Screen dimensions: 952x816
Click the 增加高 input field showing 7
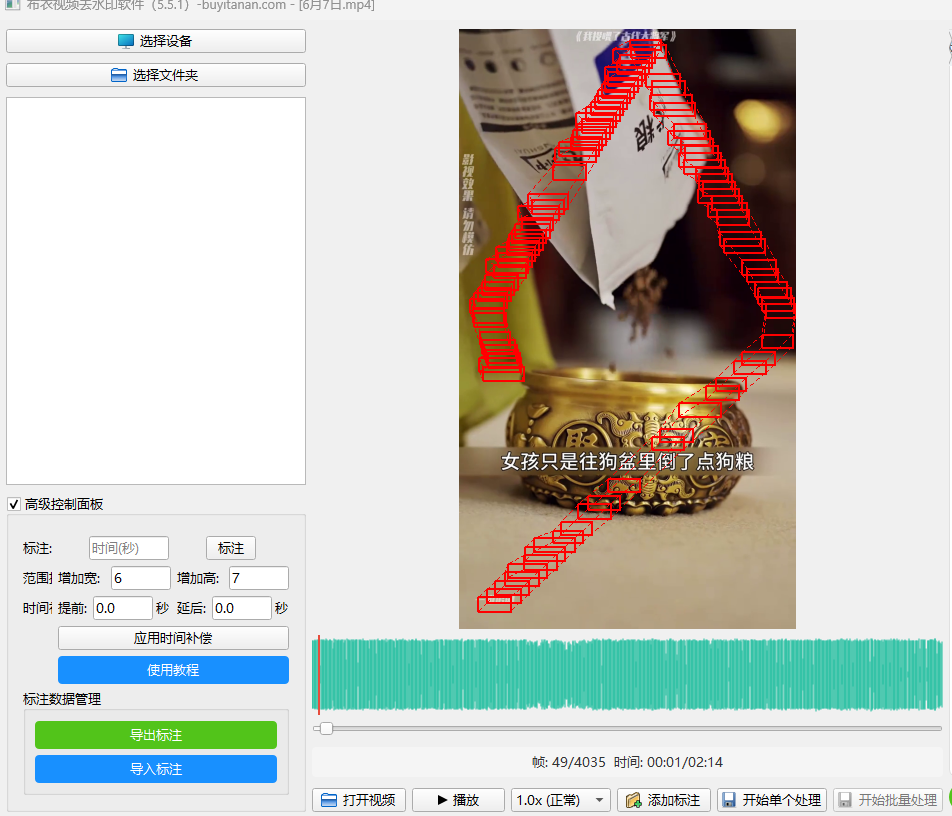click(x=258, y=578)
